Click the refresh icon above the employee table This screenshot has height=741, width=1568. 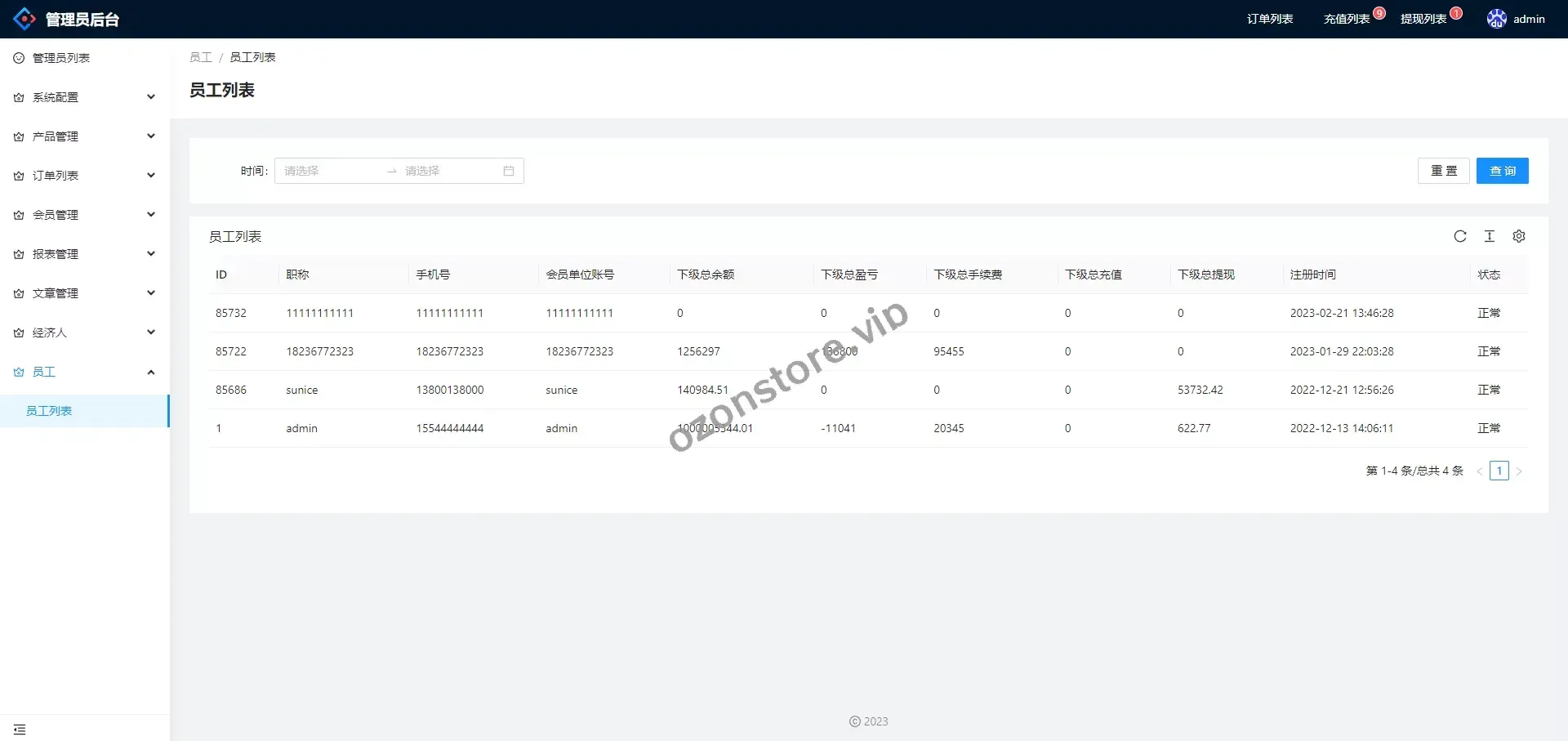pos(1460,236)
